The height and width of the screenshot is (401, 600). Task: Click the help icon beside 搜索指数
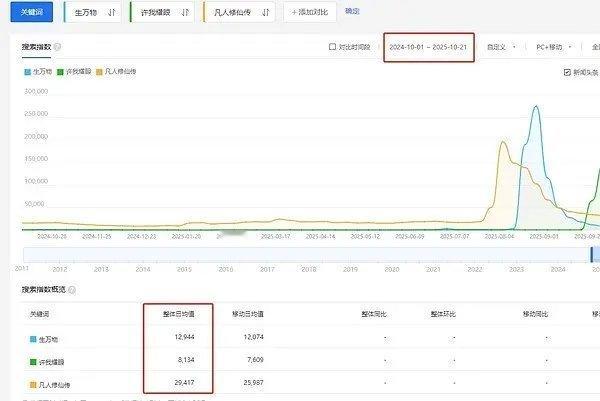(57, 47)
